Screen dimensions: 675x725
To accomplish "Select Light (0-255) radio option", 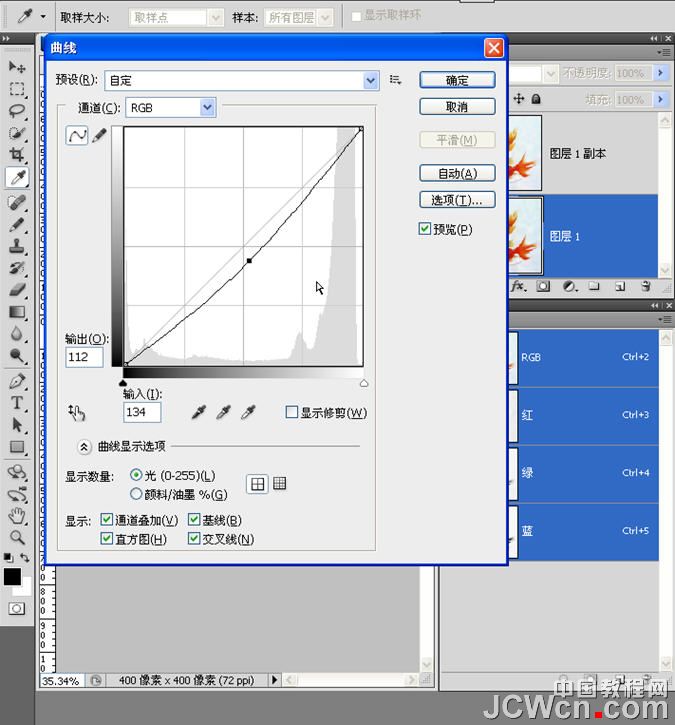I will coord(136,475).
